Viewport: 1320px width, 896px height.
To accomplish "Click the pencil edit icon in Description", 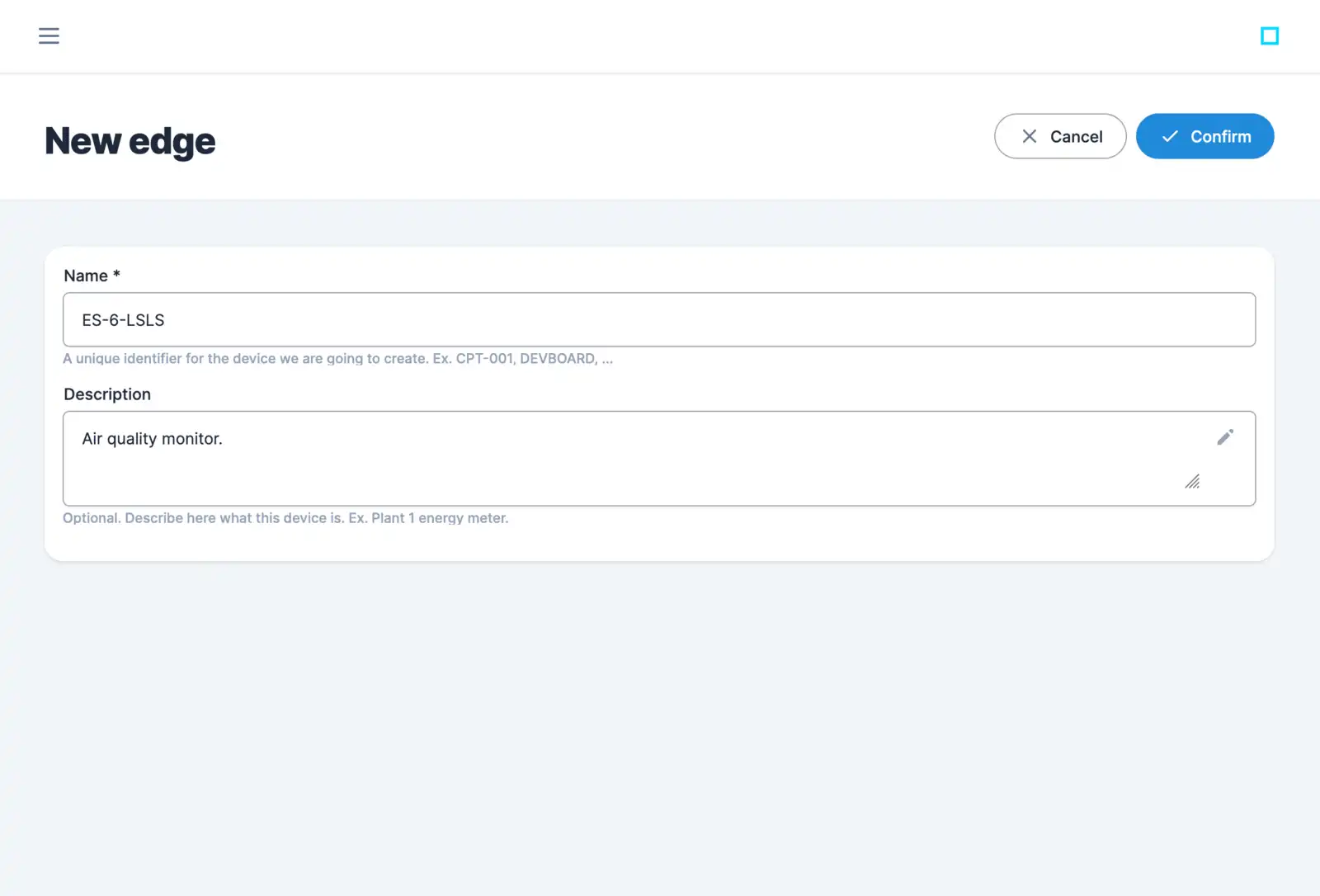I will pos(1225,436).
